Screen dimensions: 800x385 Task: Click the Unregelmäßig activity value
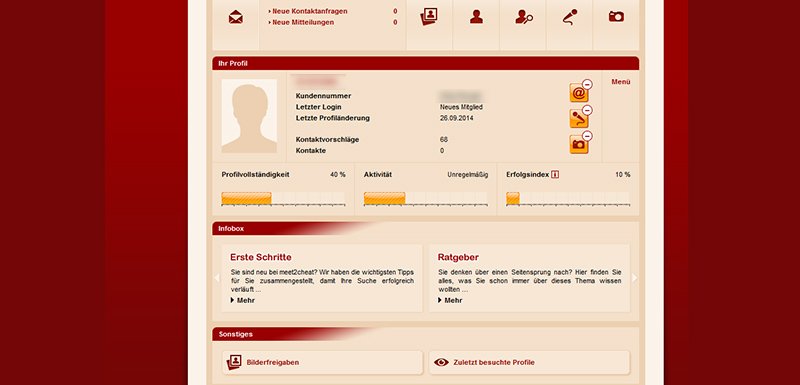pos(468,174)
